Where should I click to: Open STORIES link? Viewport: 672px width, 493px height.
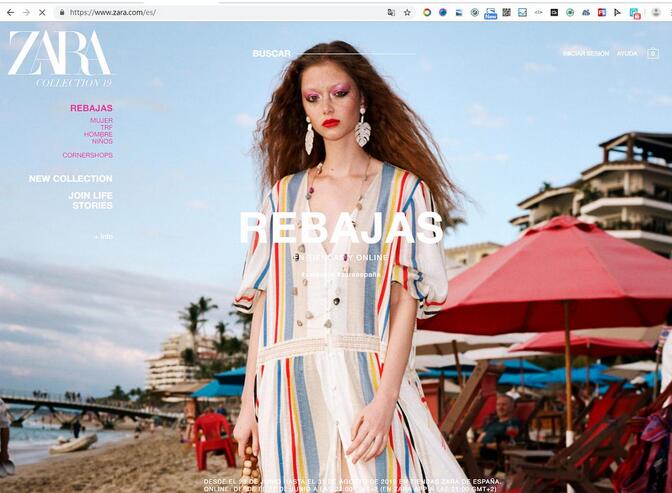point(93,205)
